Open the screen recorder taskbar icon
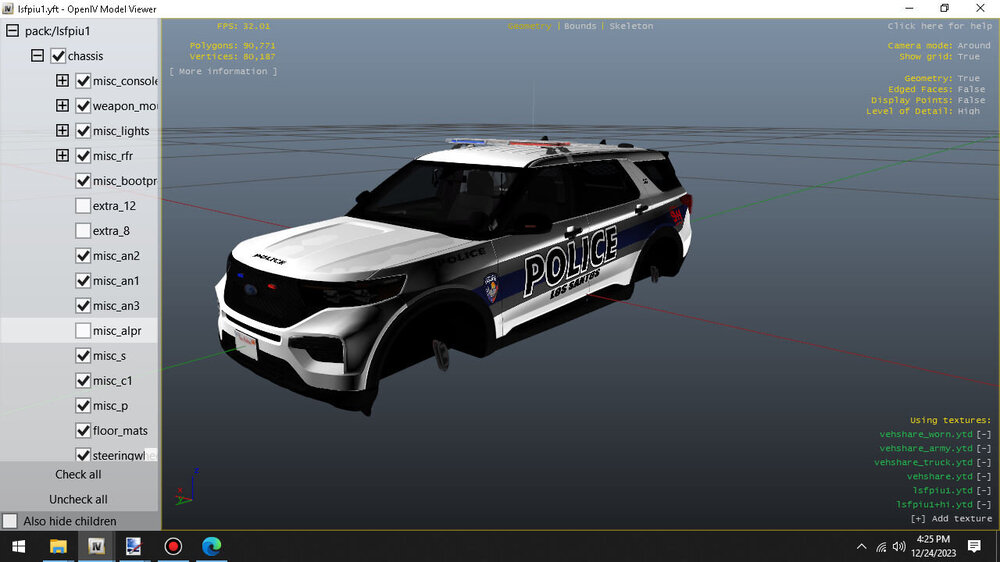This screenshot has width=1000, height=562. [x=173, y=547]
